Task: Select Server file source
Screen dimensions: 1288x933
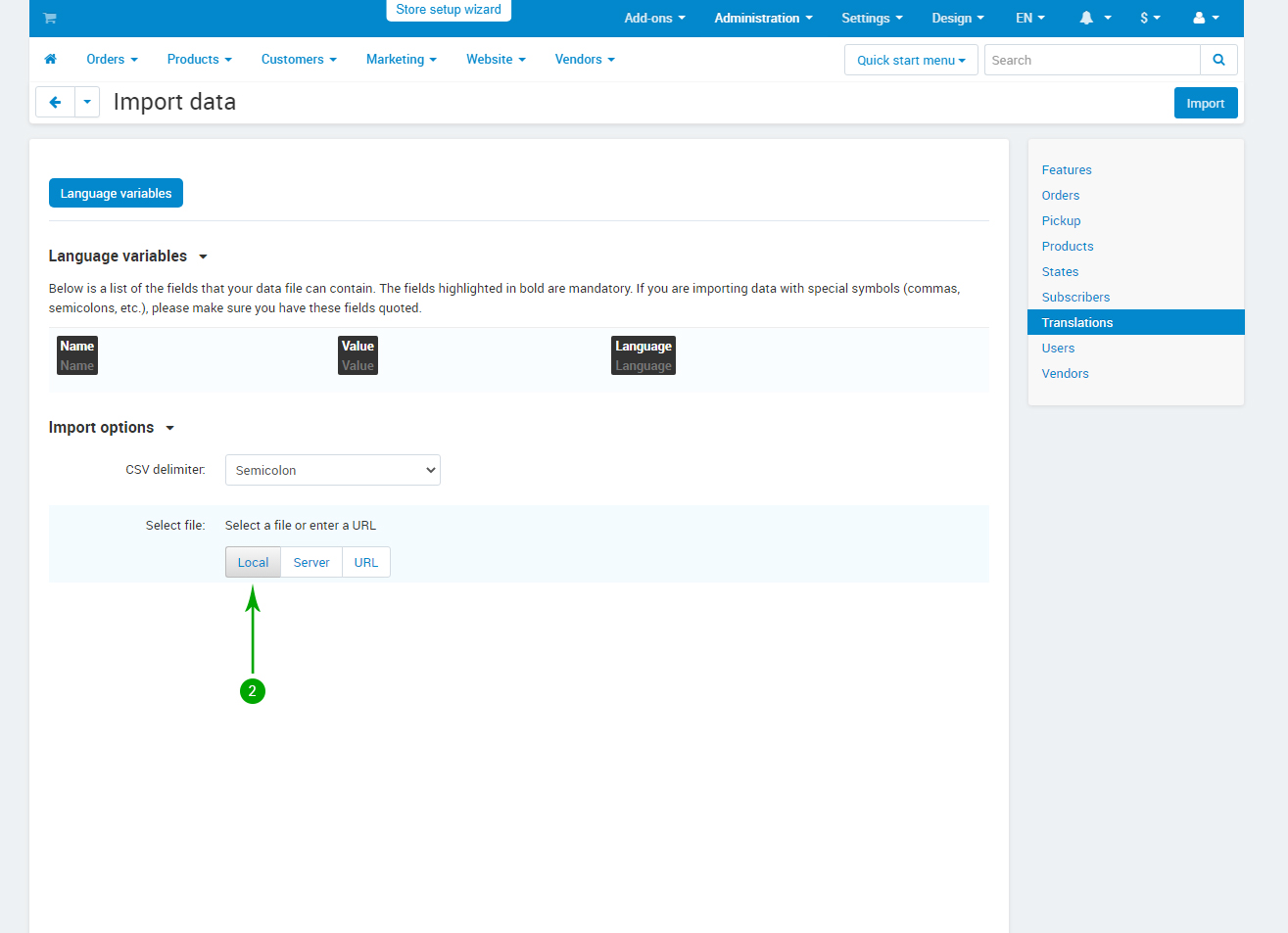Action: coord(311,562)
